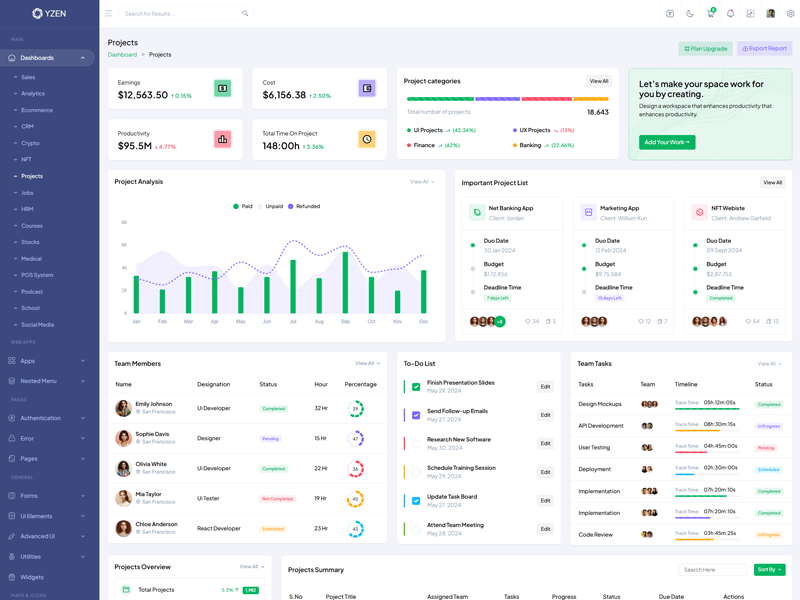Switch to dark mode via moon icon
Screen dimensions: 800x600
click(690, 14)
